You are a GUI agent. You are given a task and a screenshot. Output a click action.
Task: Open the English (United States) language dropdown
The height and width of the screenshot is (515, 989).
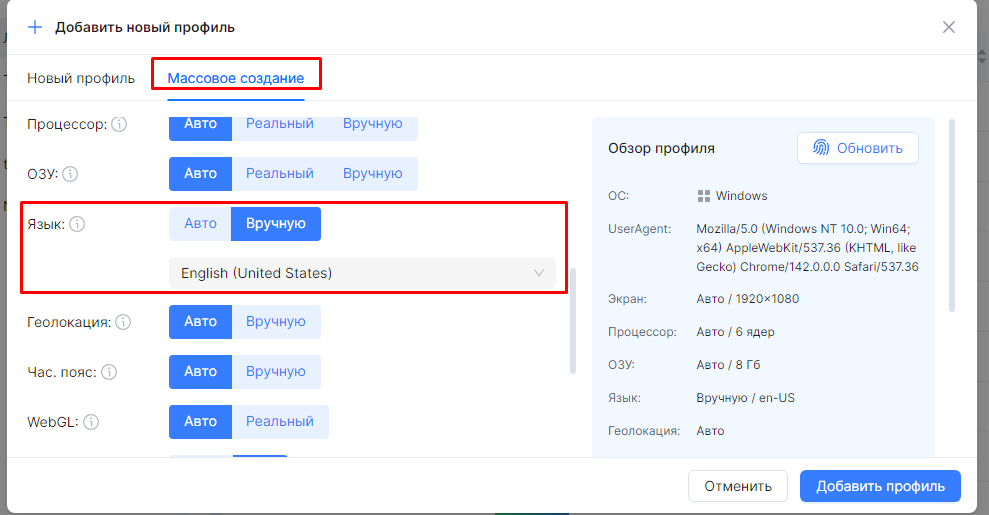pyautogui.click(x=362, y=273)
